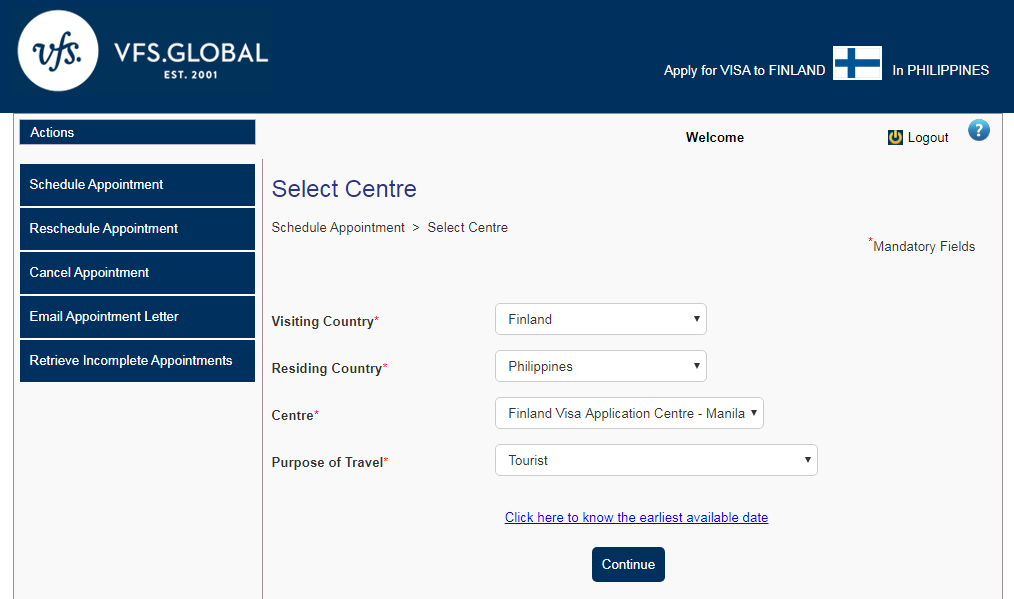Viewport: 1014px width, 599px height.
Task: Click the yellow Logout power icon
Action: [895, 137]
